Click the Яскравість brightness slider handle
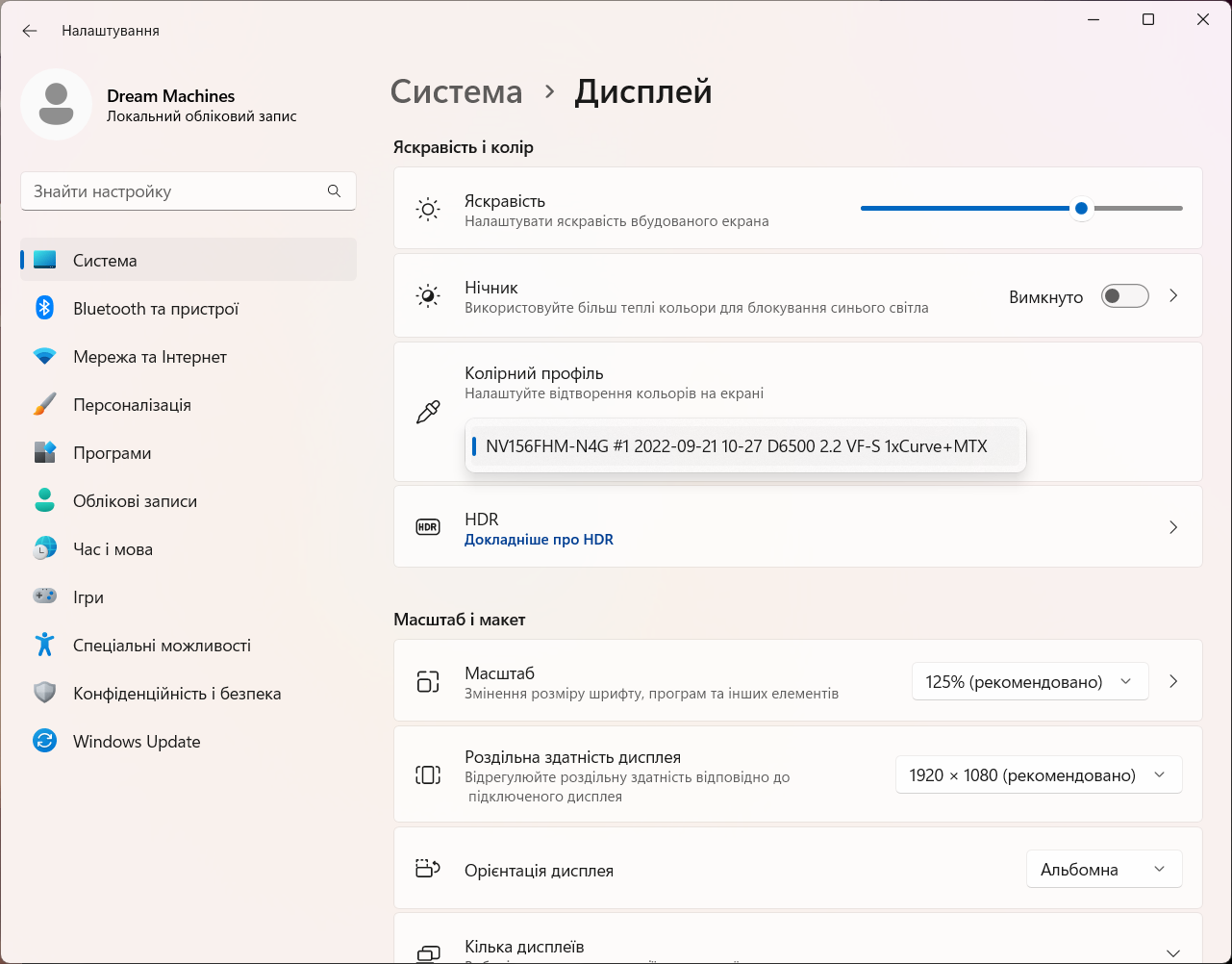1232x964 pixels. [x=1082, y=208]
